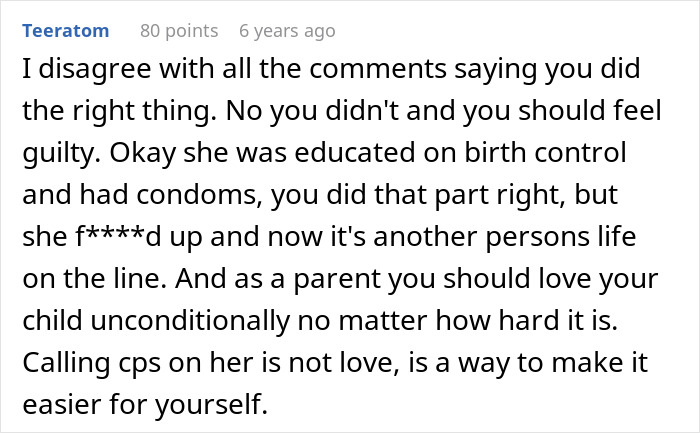Click the word 'guilty' in the comment
Viewport: 700px width, 433px height.
coord(62,153)
